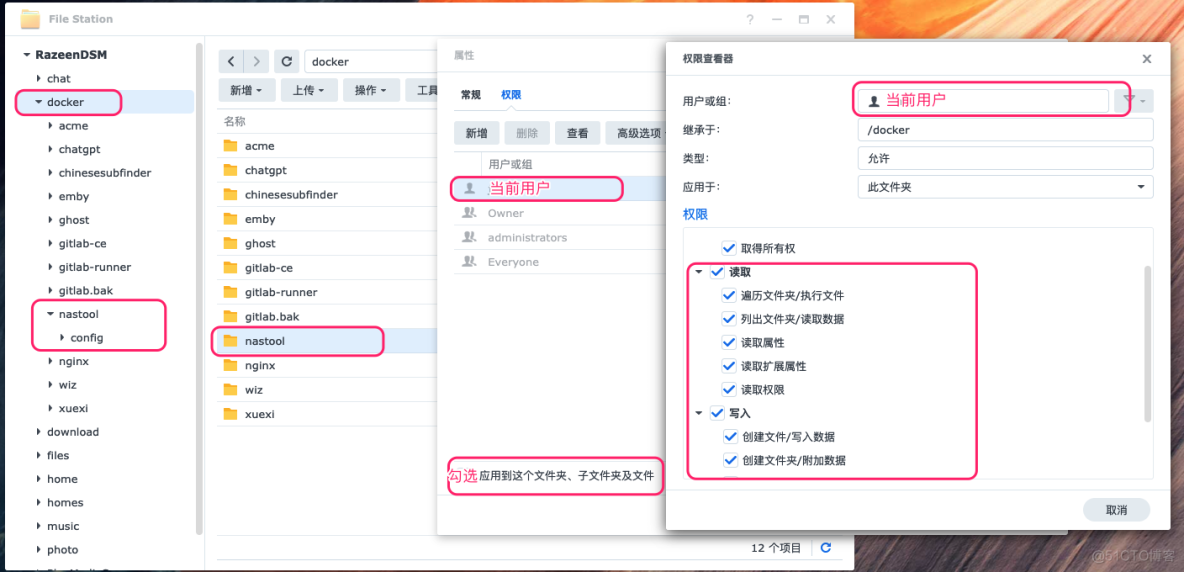1184x572 pixels.
Task: Click the gitlab-ce folder icon in file list
Action: (x=230, y=268)
